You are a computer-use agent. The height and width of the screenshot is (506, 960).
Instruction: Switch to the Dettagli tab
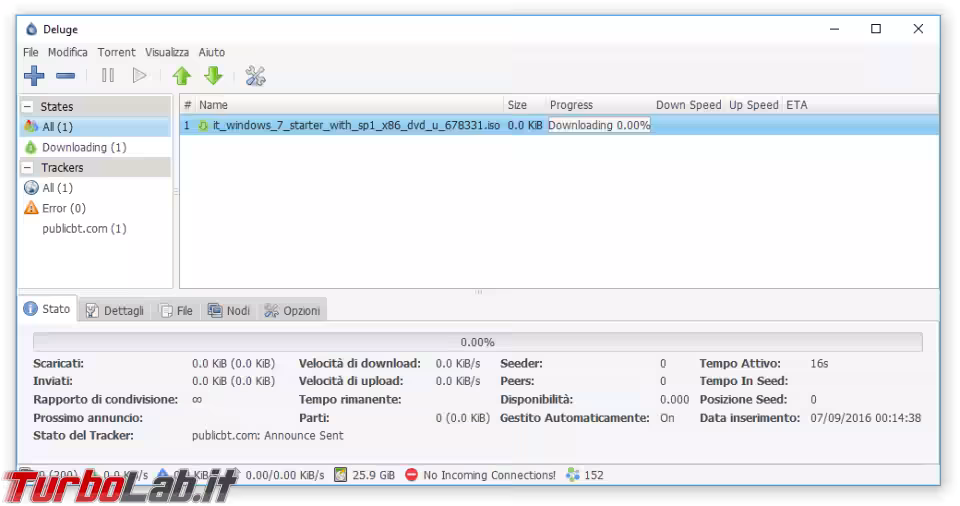(x=115, y=311)
